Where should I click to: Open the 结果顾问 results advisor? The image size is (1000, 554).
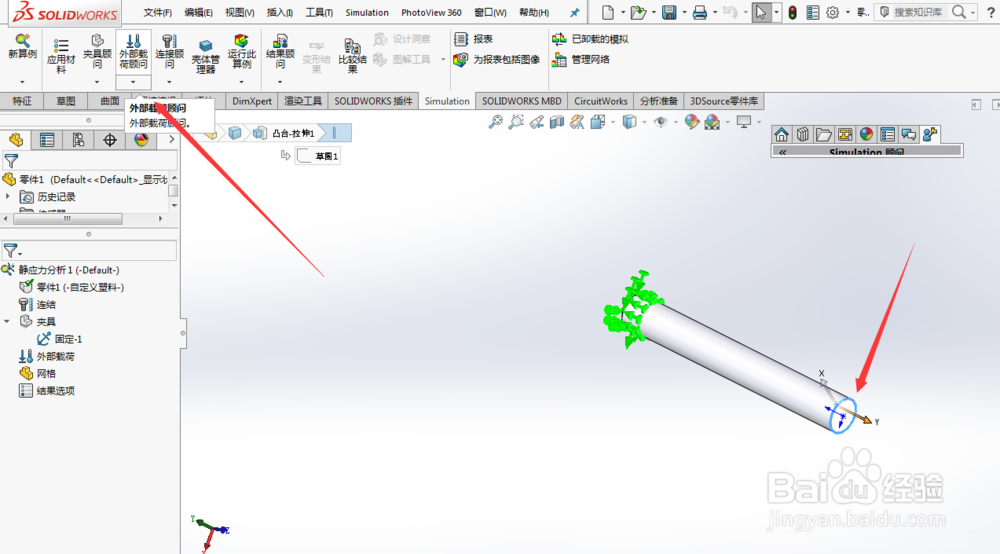(280, 52)
